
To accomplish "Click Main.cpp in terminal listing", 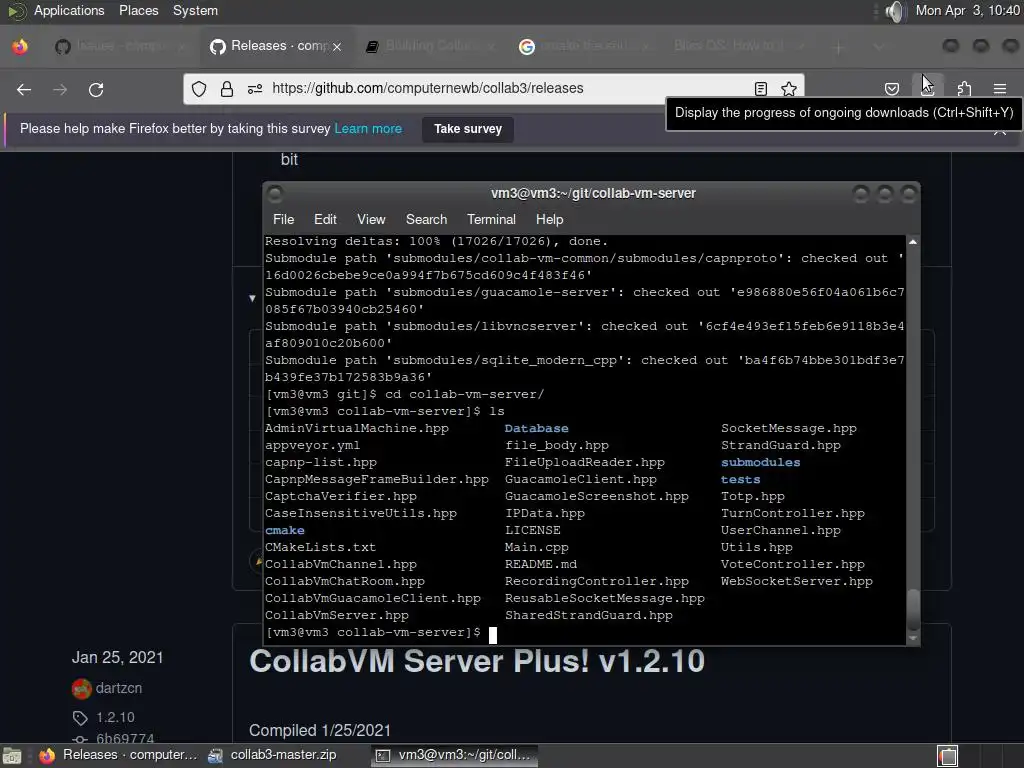I will point(537,547).
